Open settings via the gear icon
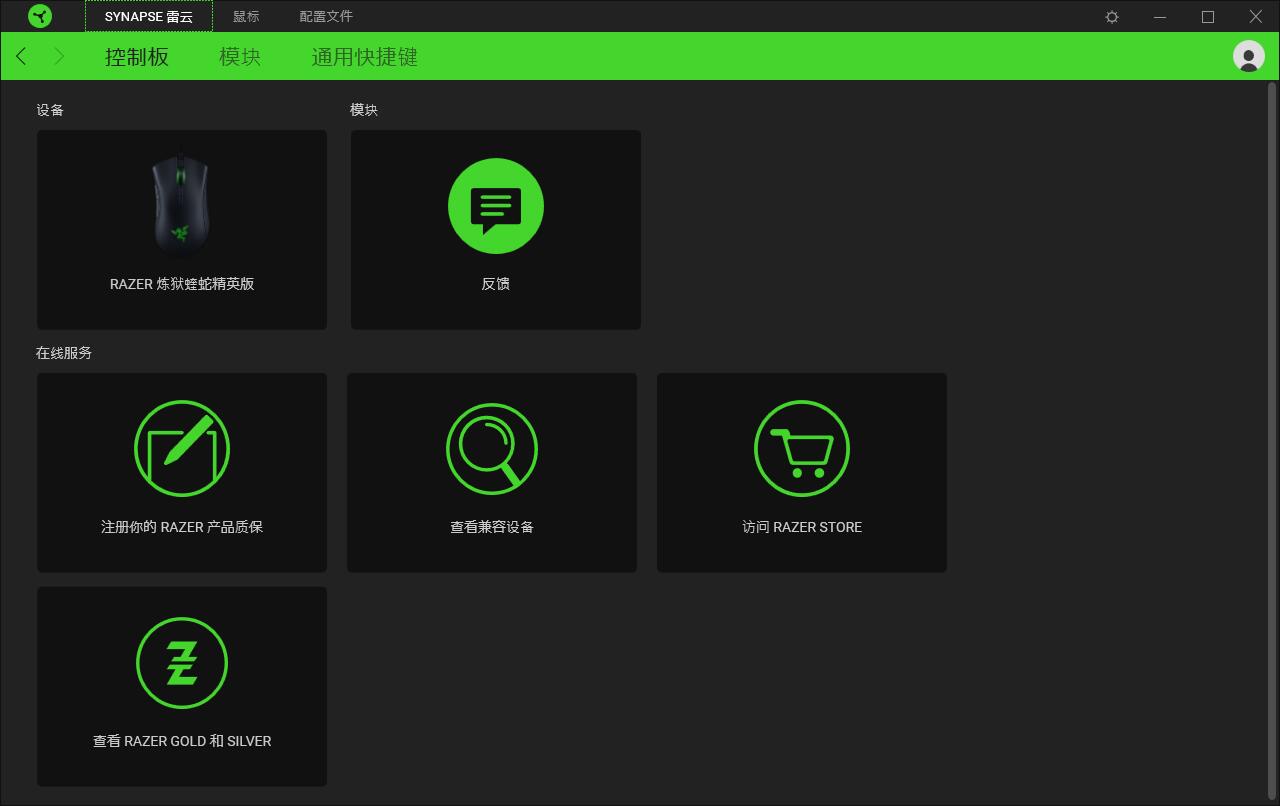1280x806 pixels. tap(1112, 17)
